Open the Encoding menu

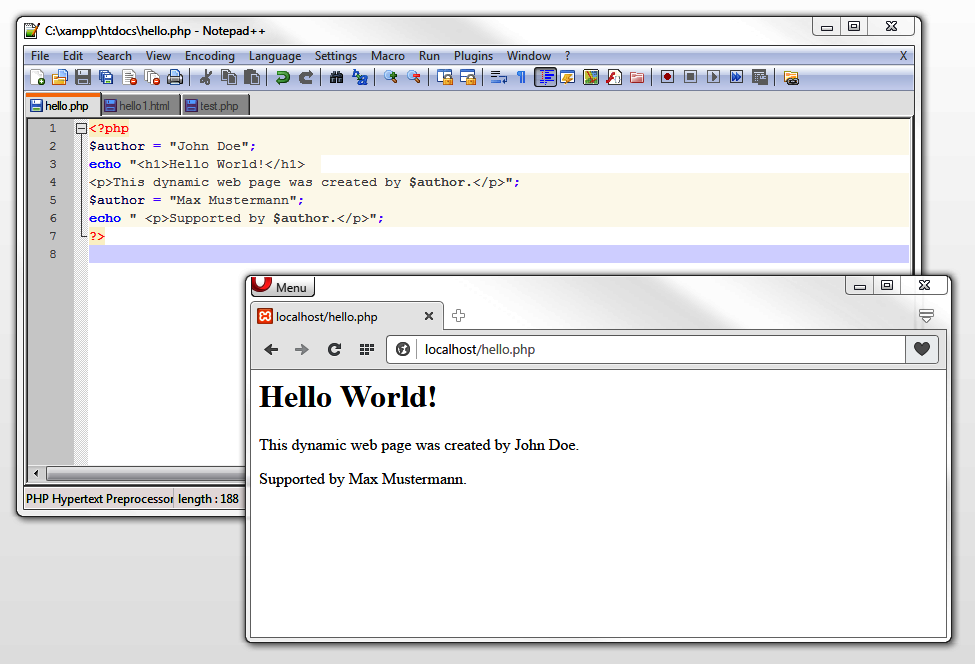[x=209, y=56]
